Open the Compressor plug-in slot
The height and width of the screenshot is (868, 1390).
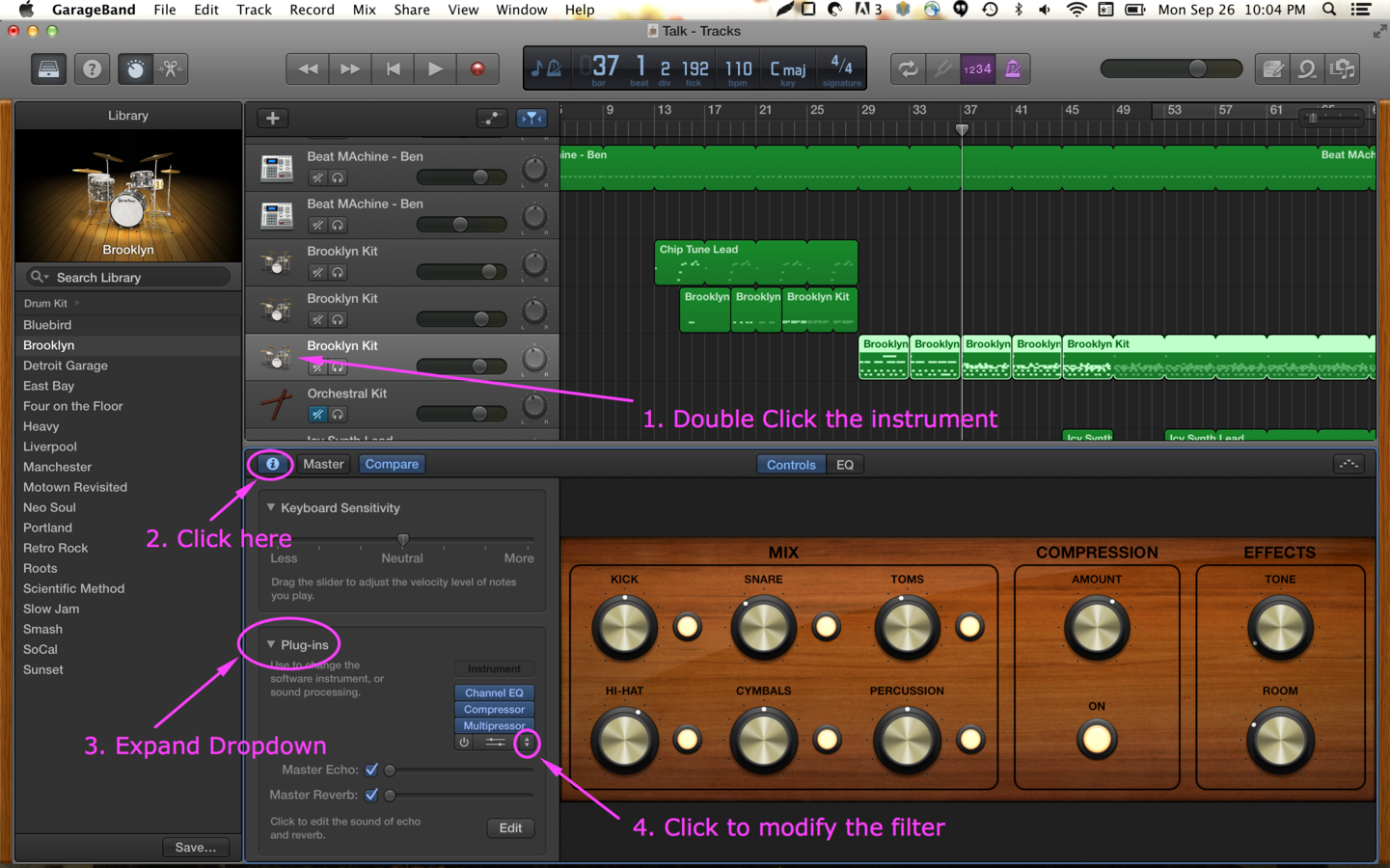(x=494, y=709)
